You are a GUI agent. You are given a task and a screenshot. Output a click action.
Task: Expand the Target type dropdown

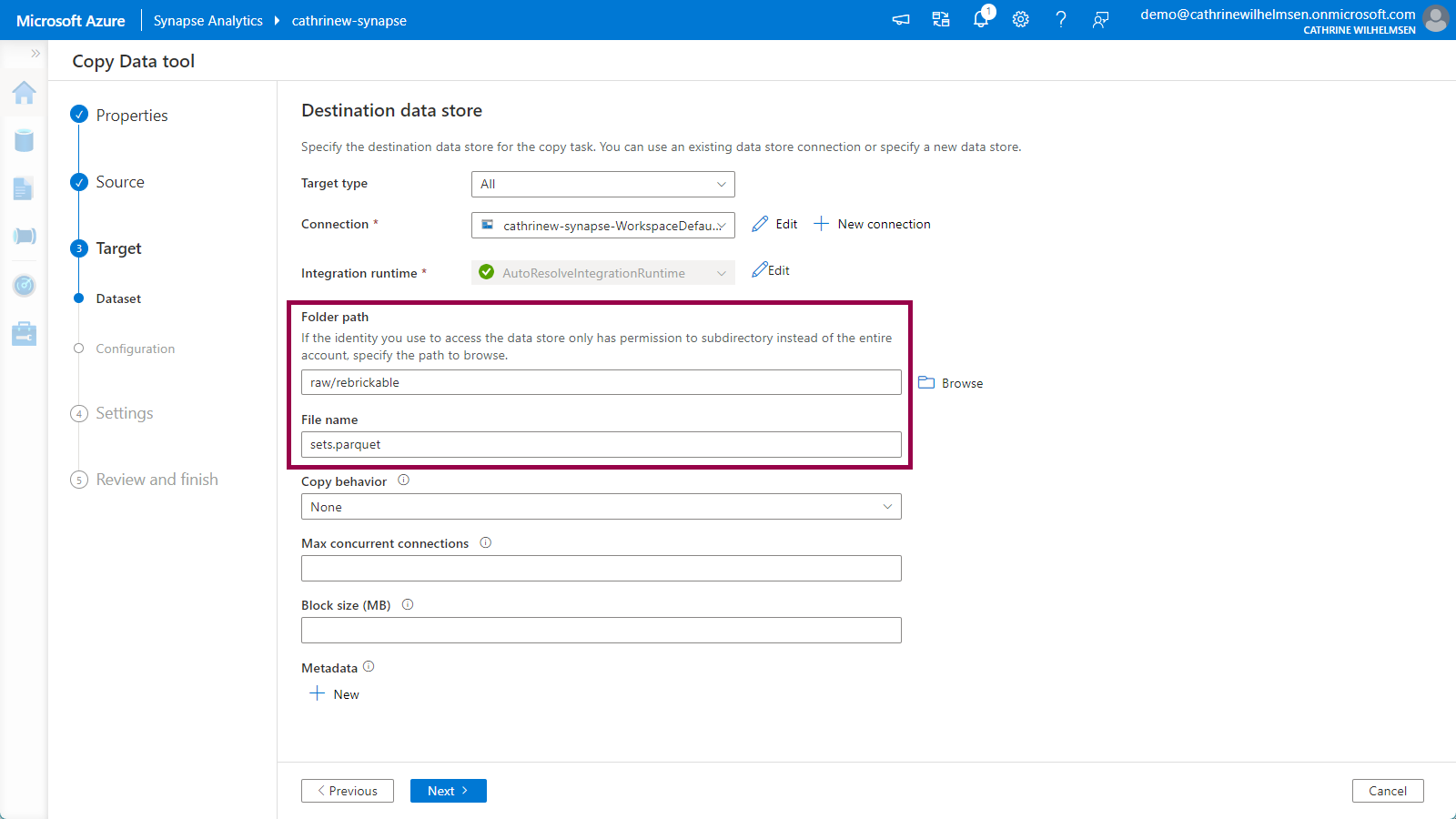pos(602,184)
